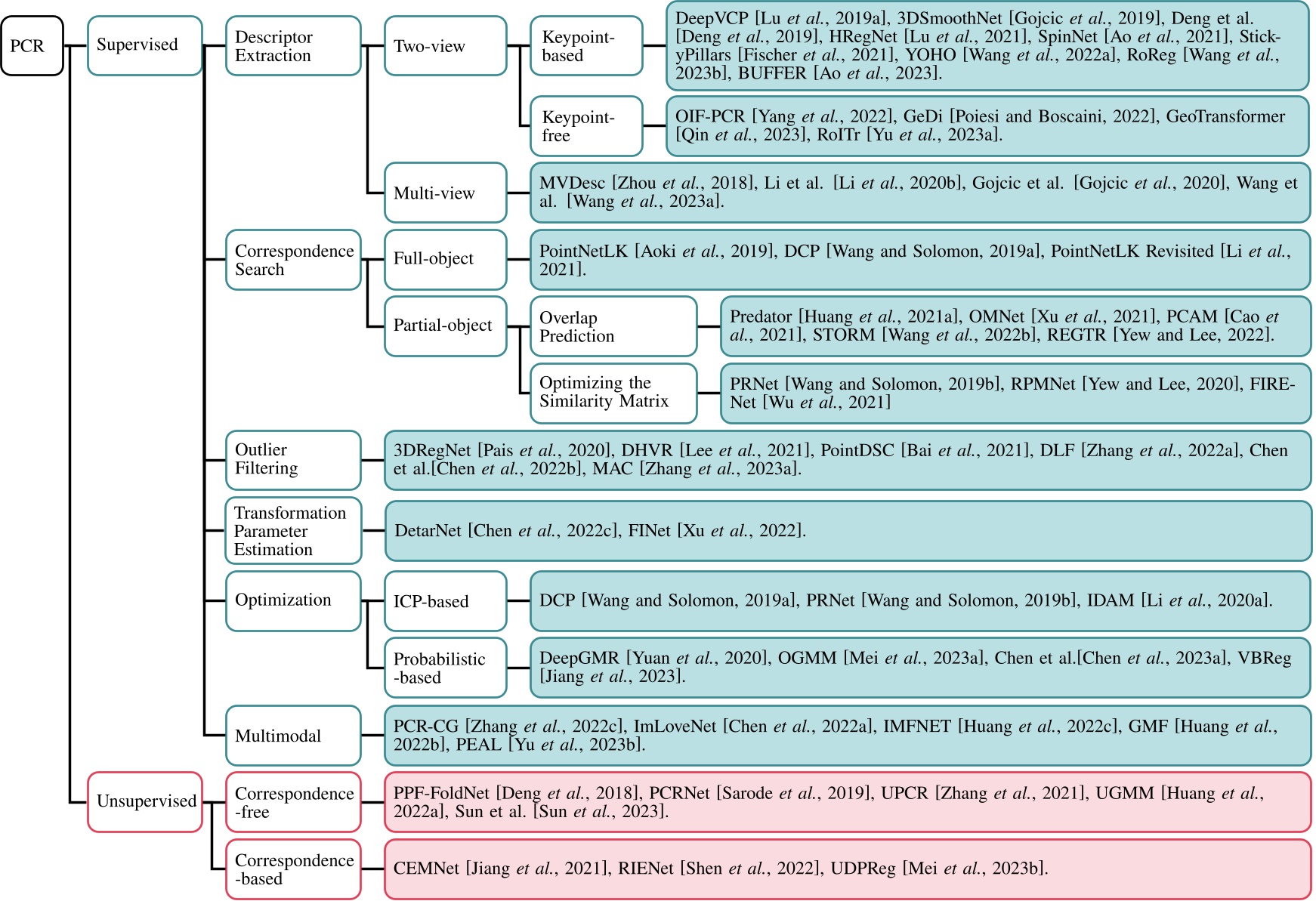Select the Optimization branch node
Viewport: 1316px width, 901px height.
pyautogui.click(x=292, y=600)
